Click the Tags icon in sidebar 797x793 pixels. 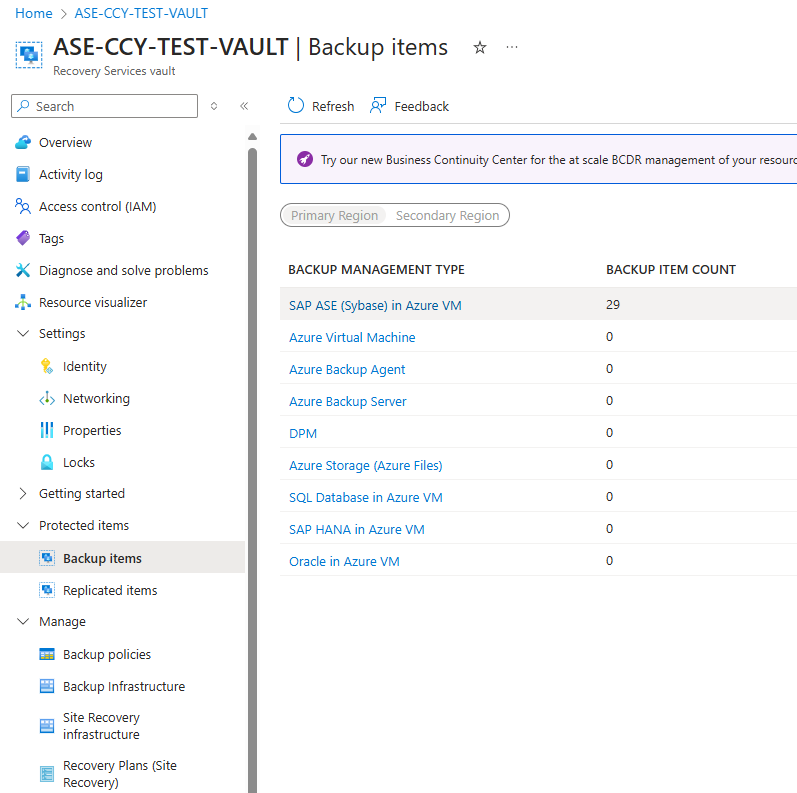coord(23,239)
